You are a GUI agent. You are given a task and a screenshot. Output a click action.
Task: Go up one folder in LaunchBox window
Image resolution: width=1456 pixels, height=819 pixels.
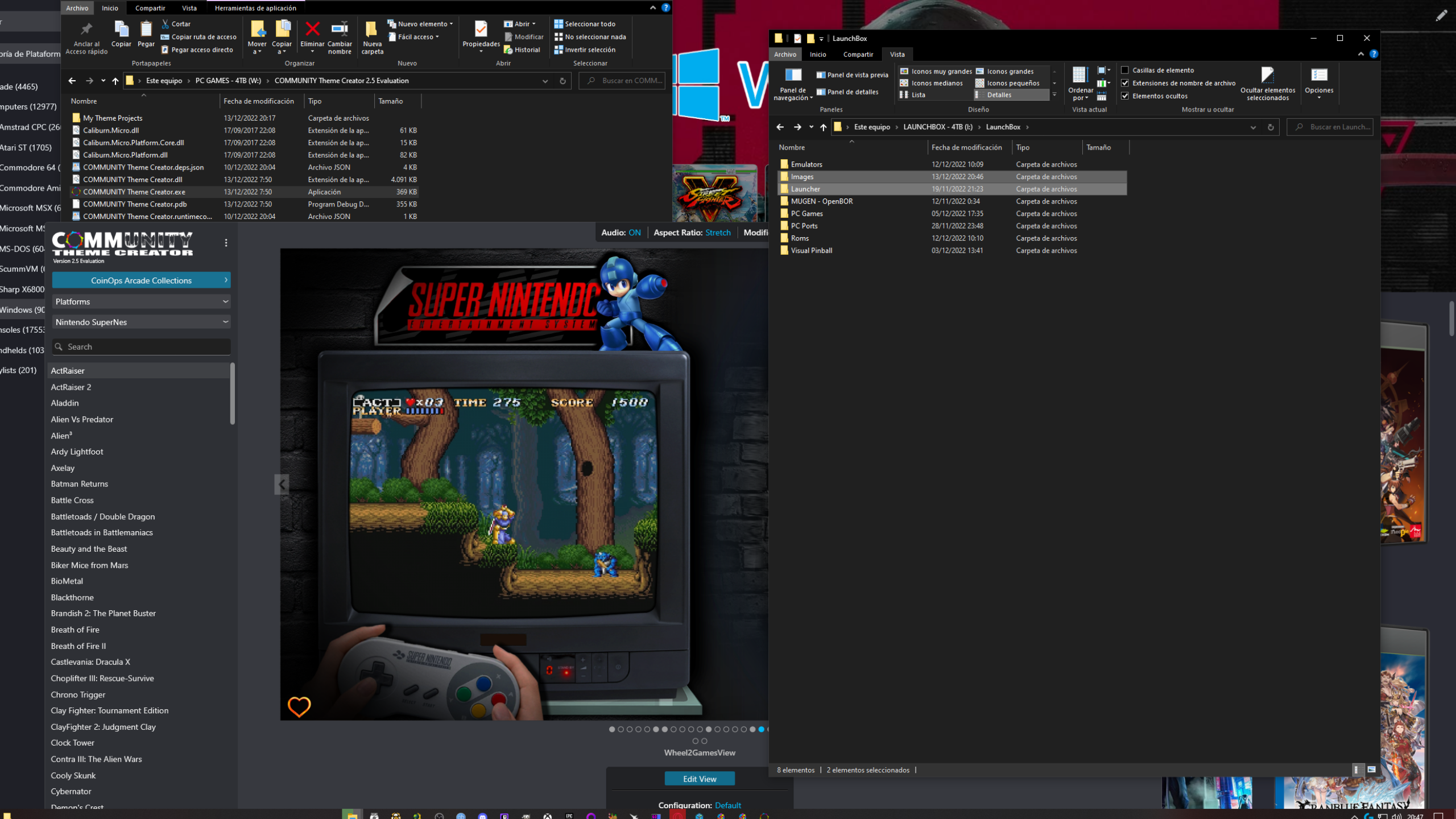coord(824,127)
